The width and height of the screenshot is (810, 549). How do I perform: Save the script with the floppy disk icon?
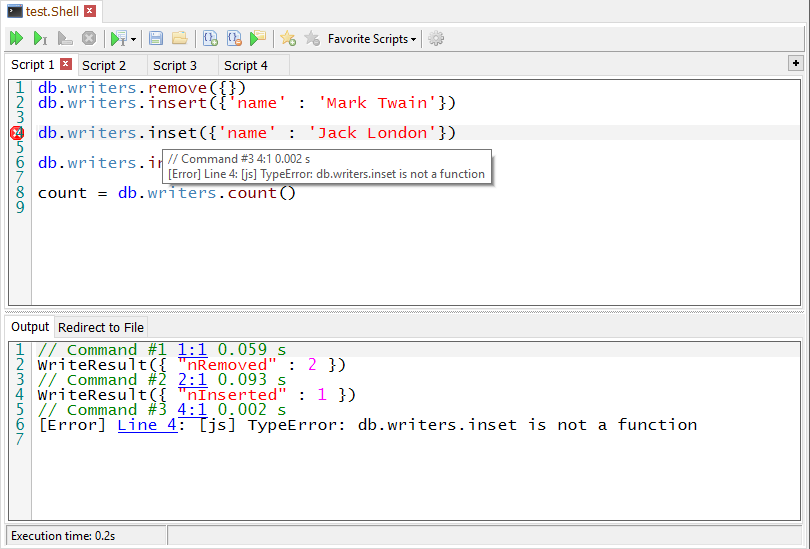(x=156, y=39)
